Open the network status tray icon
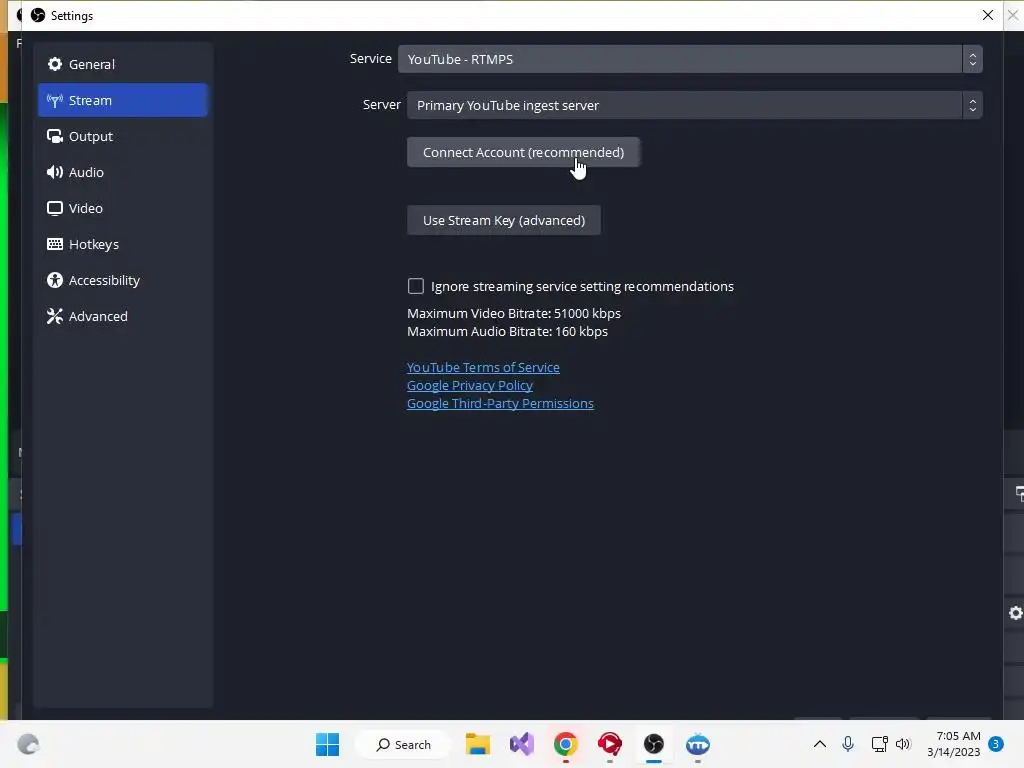This screenshot has height=768, width=1024. (x=879, y=744)
